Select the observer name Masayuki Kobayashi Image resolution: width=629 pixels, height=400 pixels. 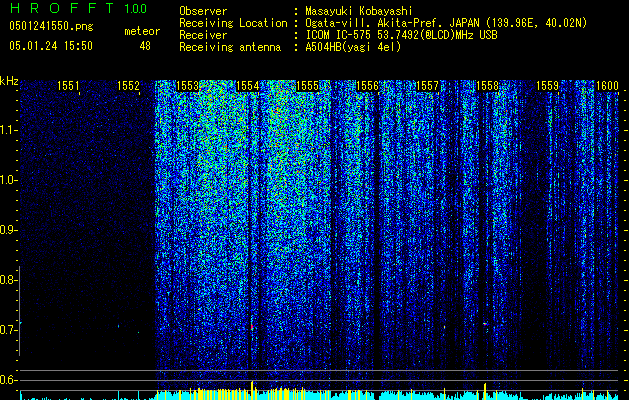click(359, 12)
